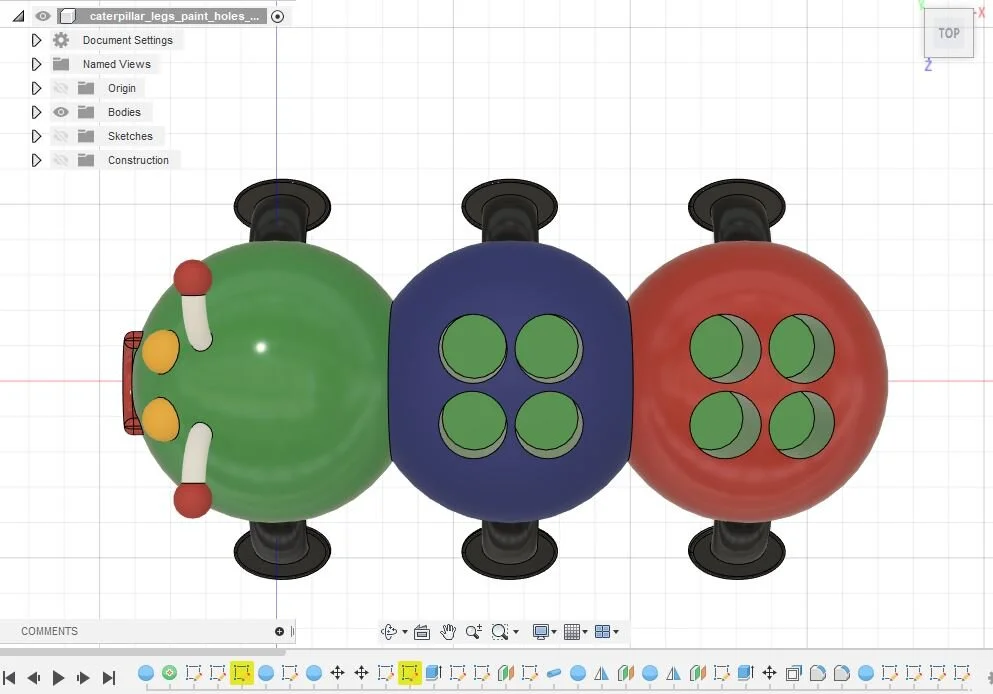Show the Origin folder via eye icon
The height and width of the screenshot is (694, 993).
[60, 88]
